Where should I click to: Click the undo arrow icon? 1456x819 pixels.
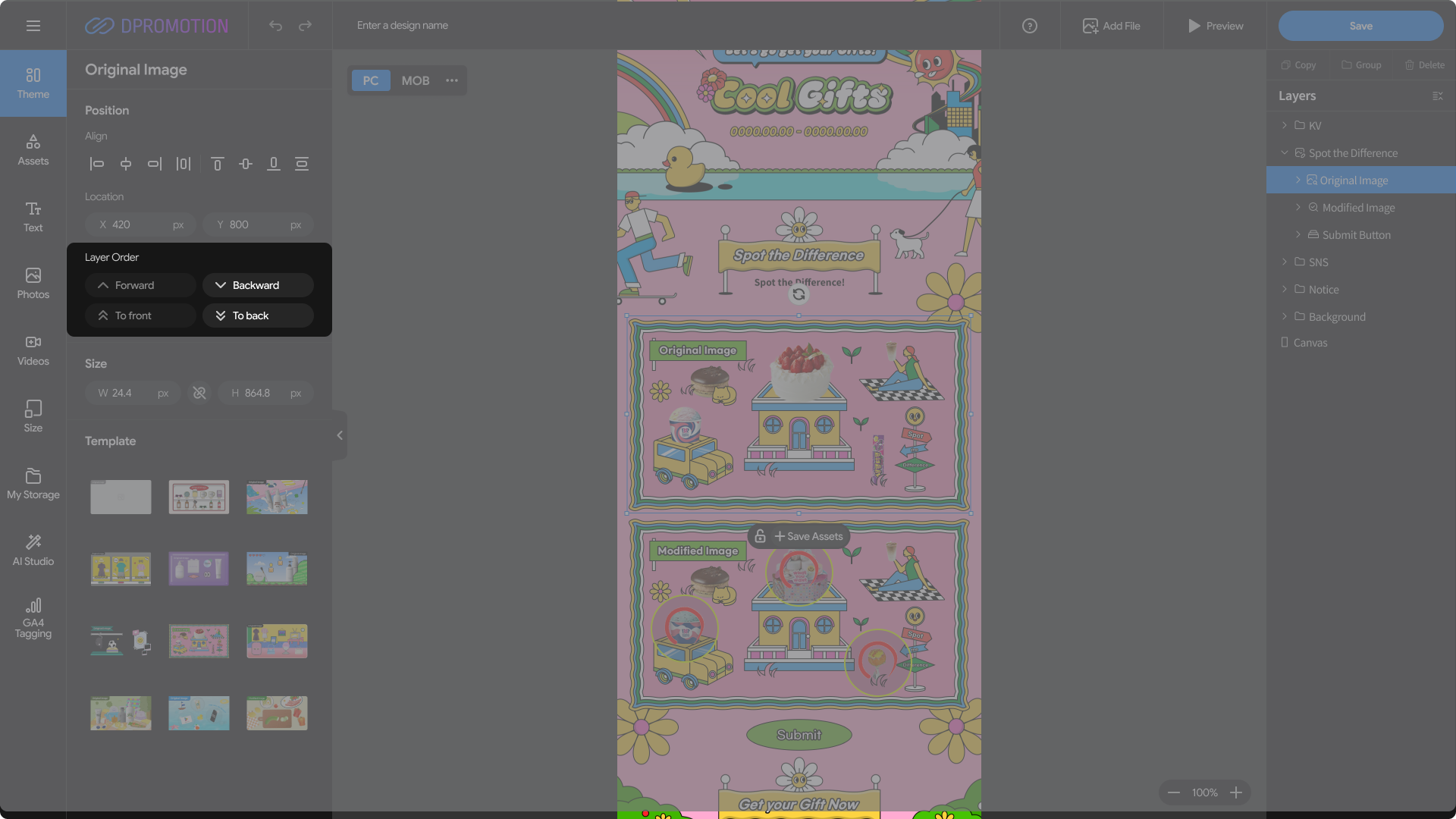[x=275, y=26]
